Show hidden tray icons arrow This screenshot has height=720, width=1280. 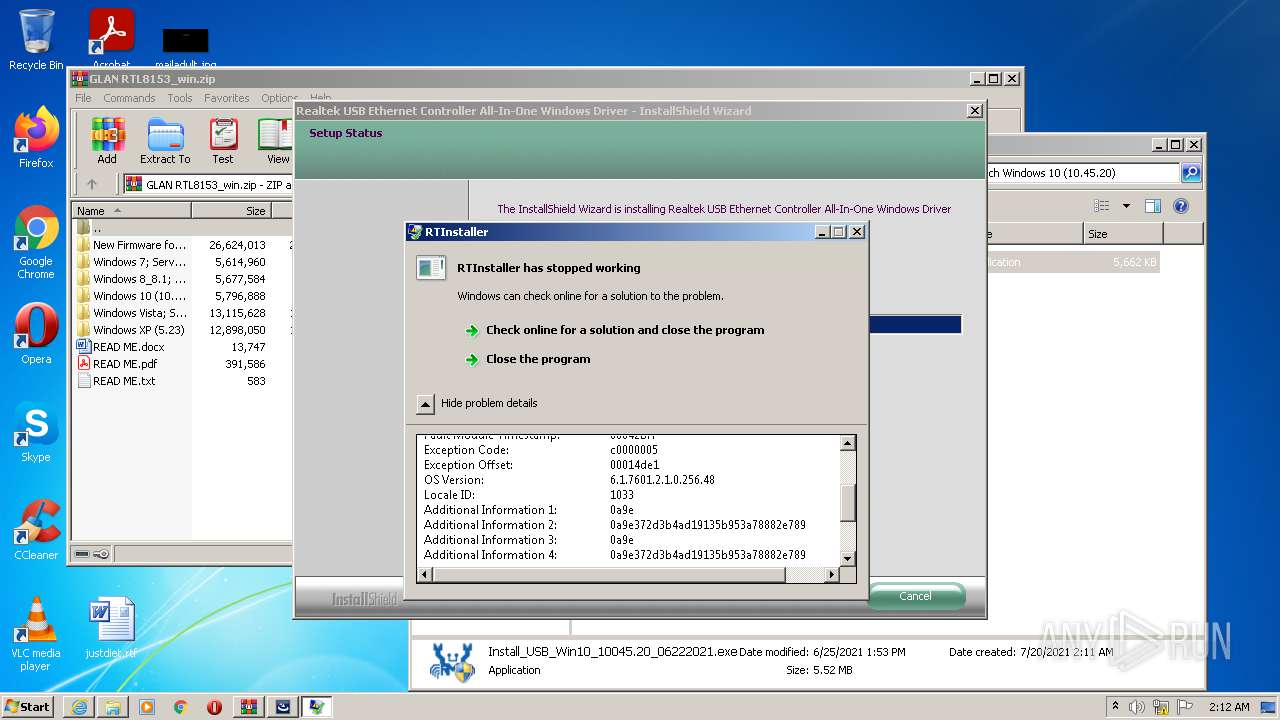(x=1115, y=706)
